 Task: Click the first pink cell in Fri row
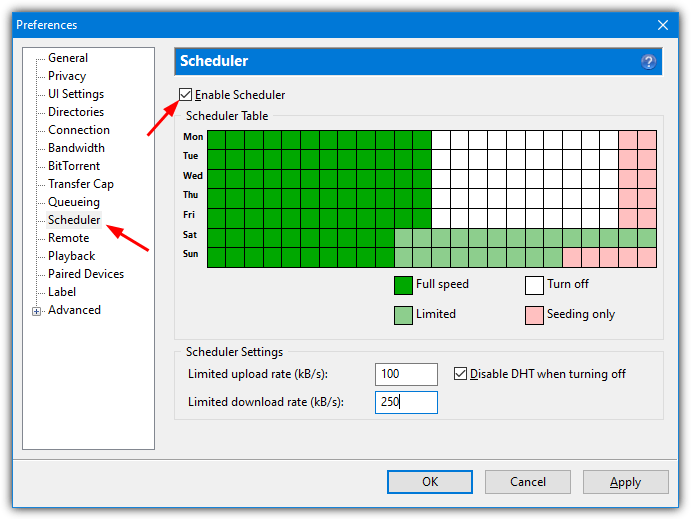click(628, 219)
